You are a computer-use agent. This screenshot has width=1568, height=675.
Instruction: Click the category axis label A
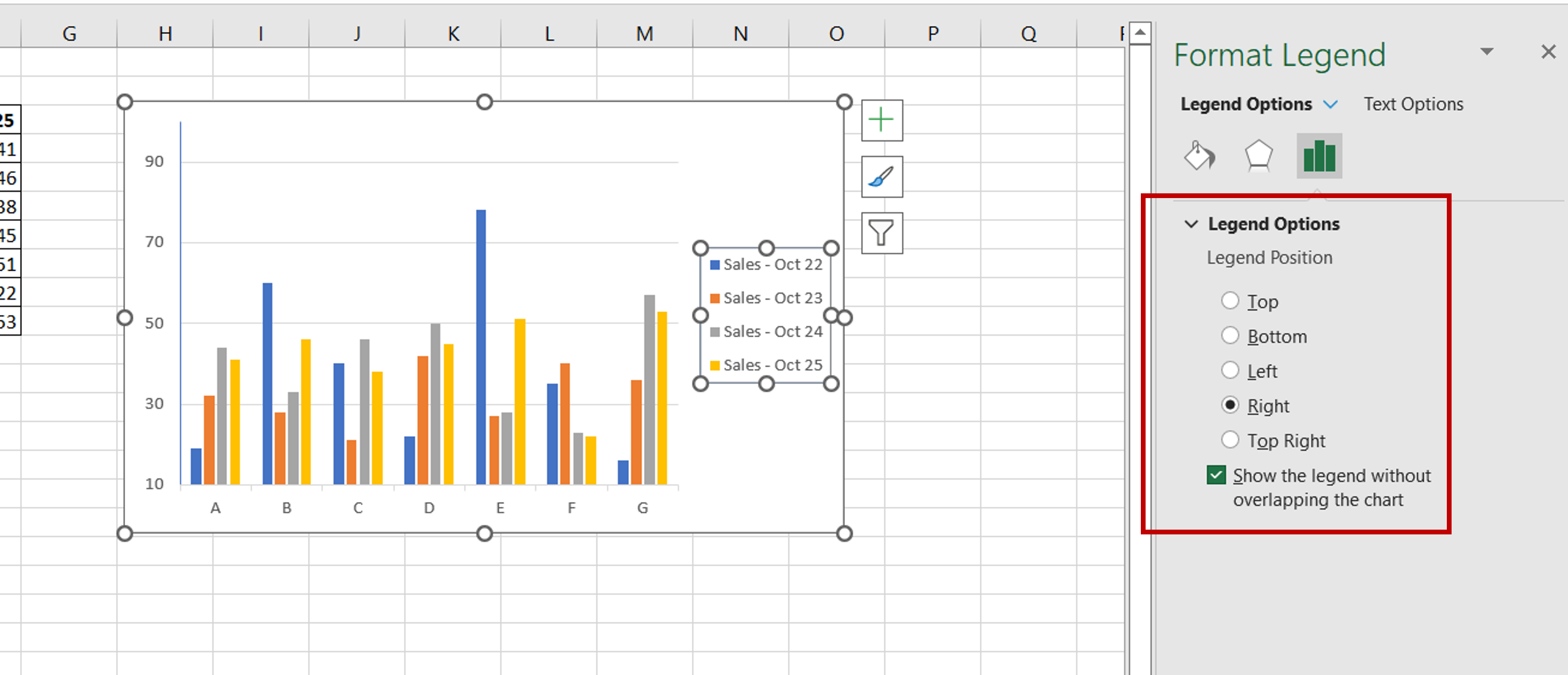coord(215,508)
